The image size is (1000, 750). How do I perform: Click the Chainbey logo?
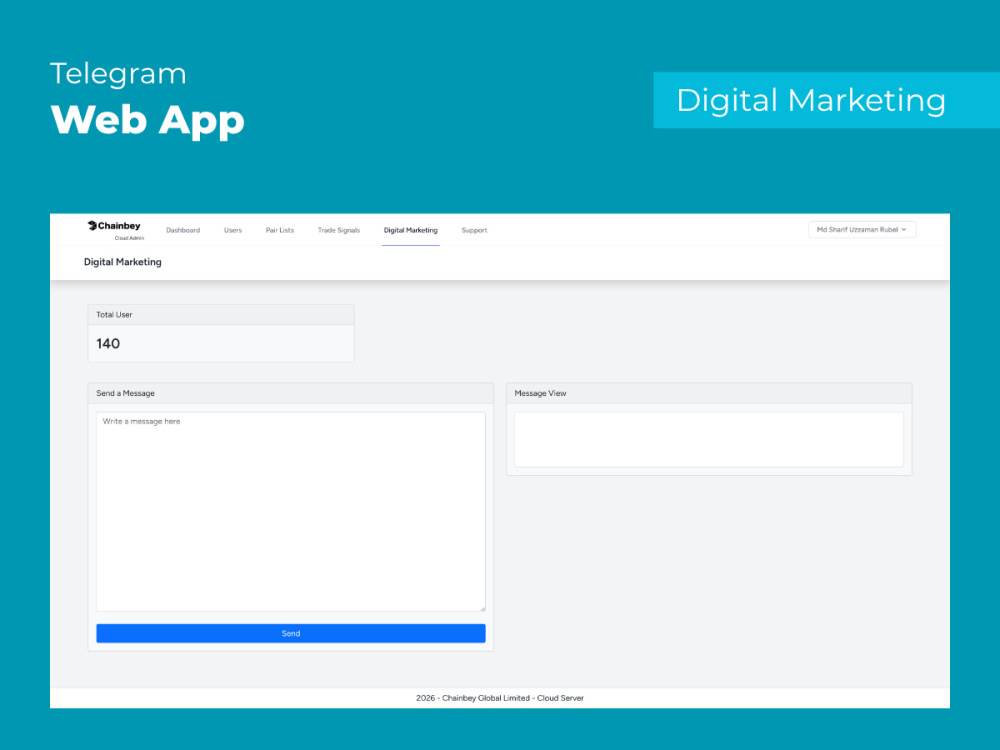click(114, 226)
